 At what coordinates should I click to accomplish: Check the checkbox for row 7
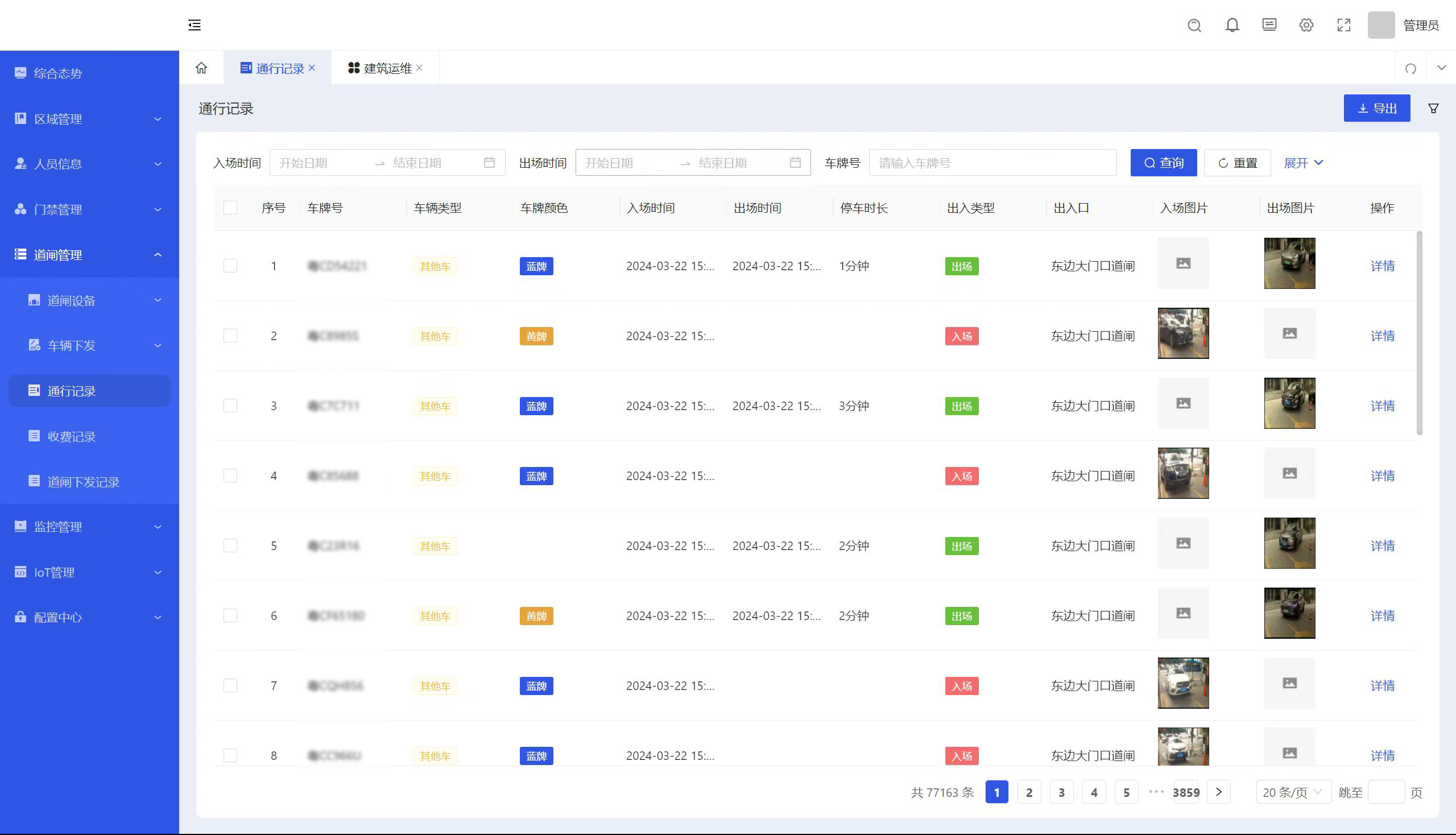[230, 685]
